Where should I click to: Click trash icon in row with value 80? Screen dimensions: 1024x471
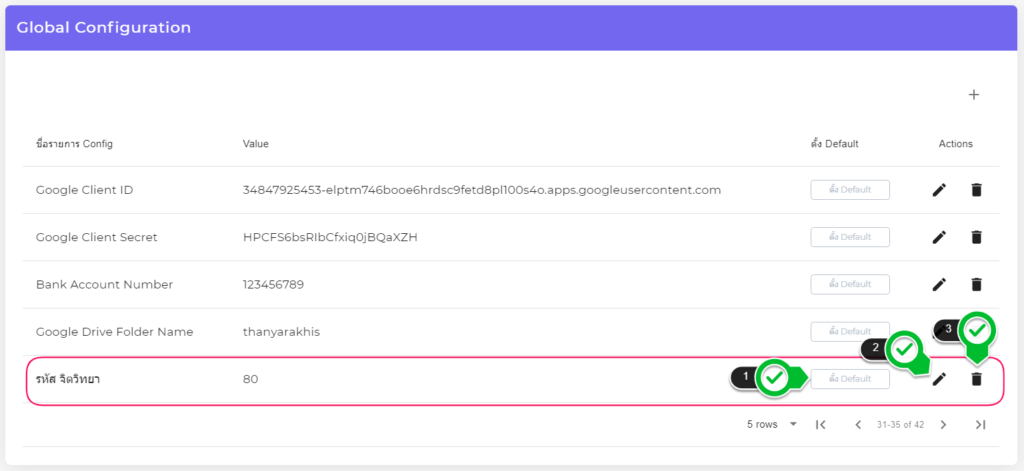(x=977, y=379)
